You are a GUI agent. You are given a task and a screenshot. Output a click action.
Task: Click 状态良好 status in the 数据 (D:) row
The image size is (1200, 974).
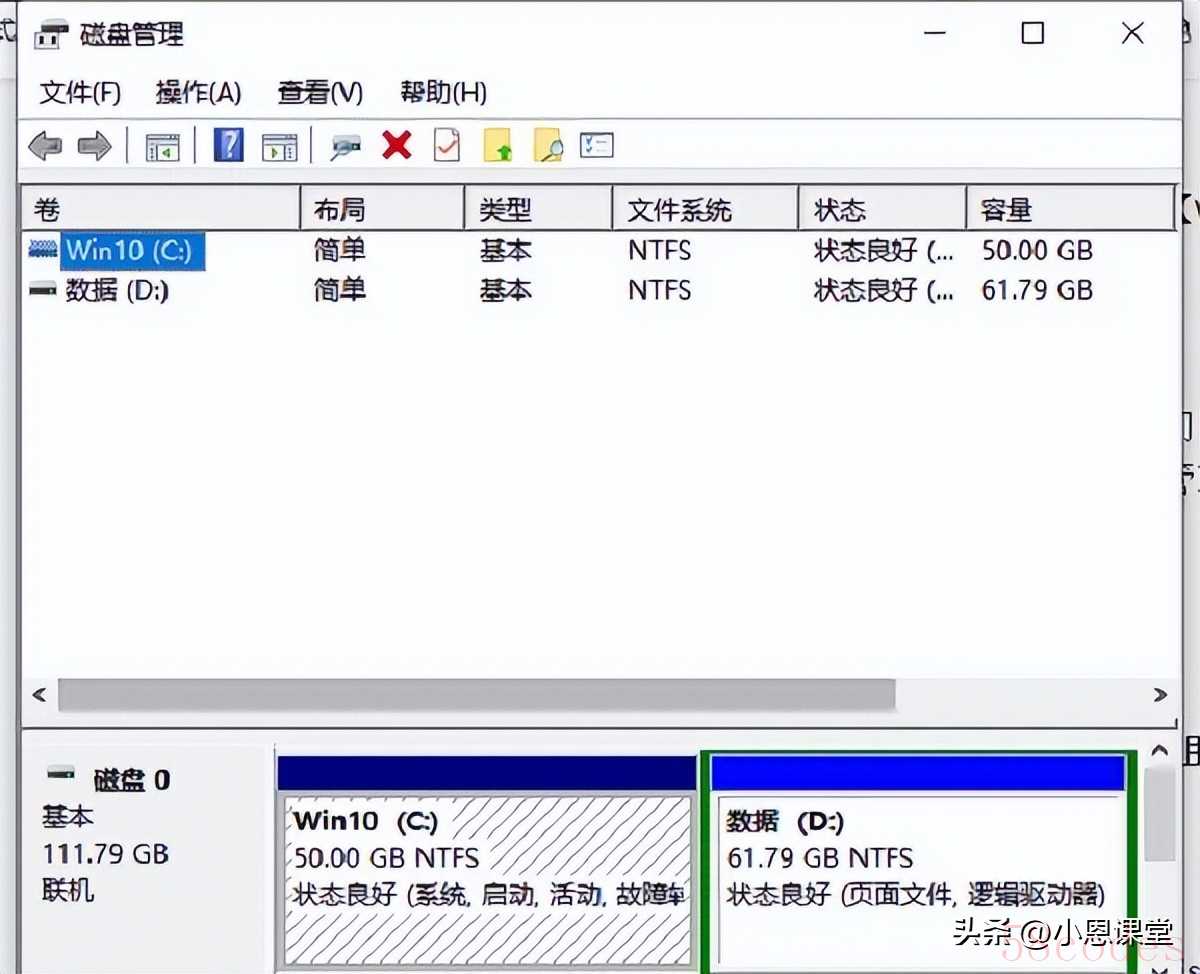point(884,291)
